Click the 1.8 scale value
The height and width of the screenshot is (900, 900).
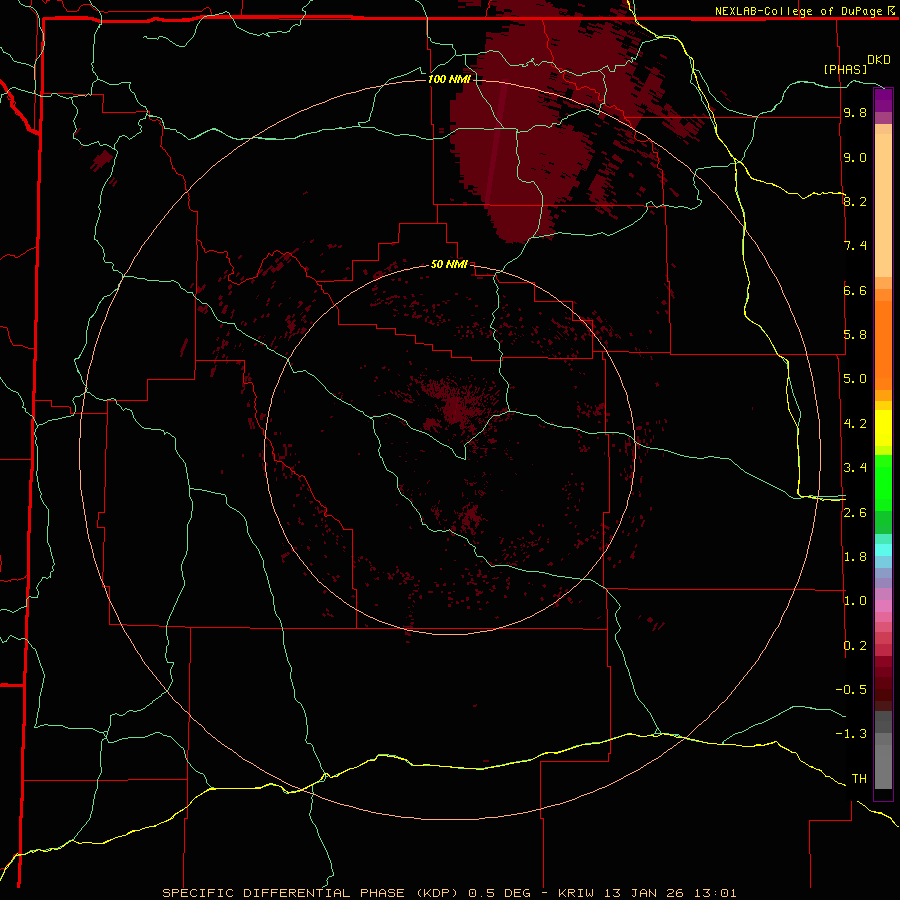[x=855, y=557]
